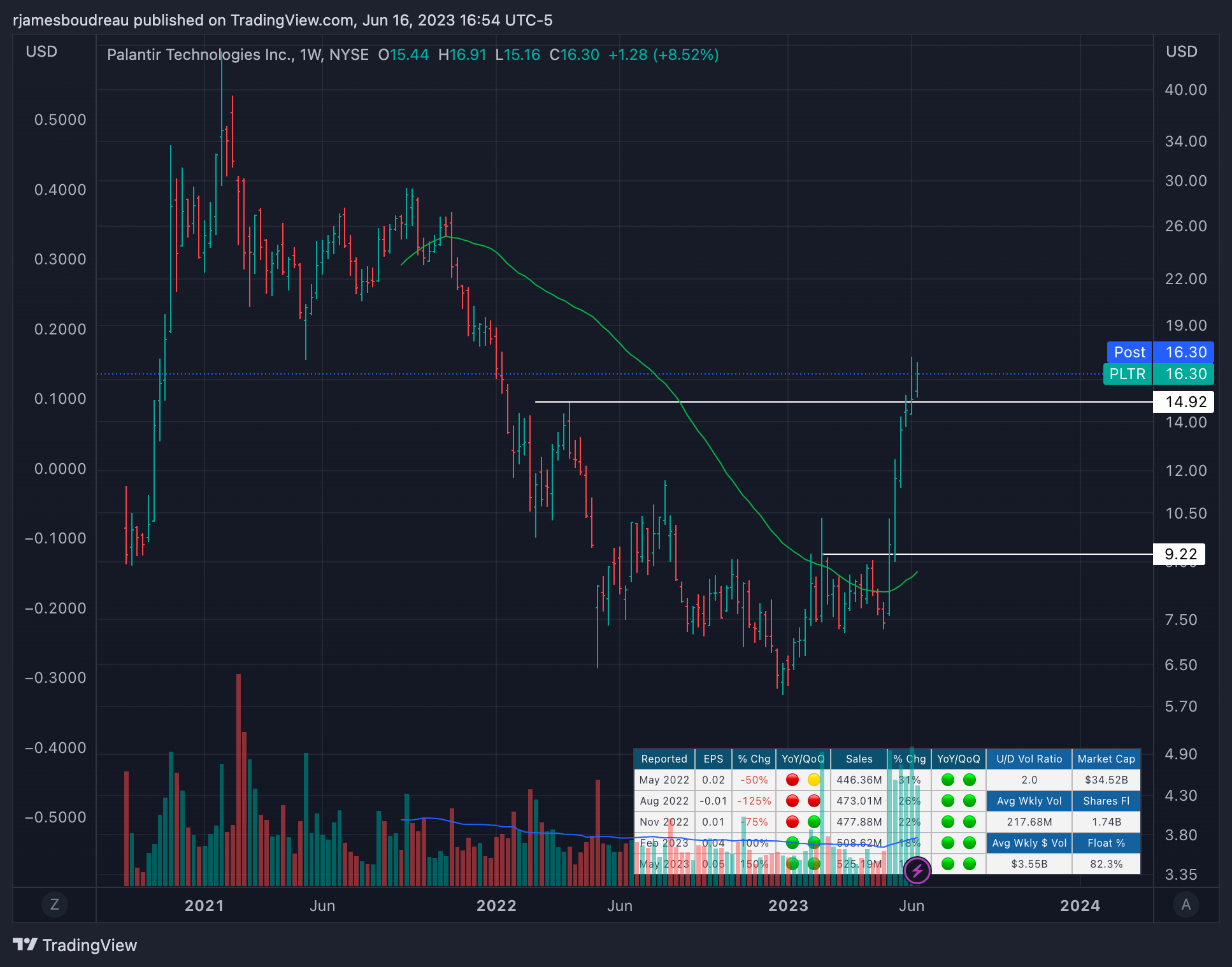Image resolution: width=1232 pixels, height=967 pixels.
Task: Select the 2022 label on time axis
Action: pyautogui.click(x=496, y=905)
